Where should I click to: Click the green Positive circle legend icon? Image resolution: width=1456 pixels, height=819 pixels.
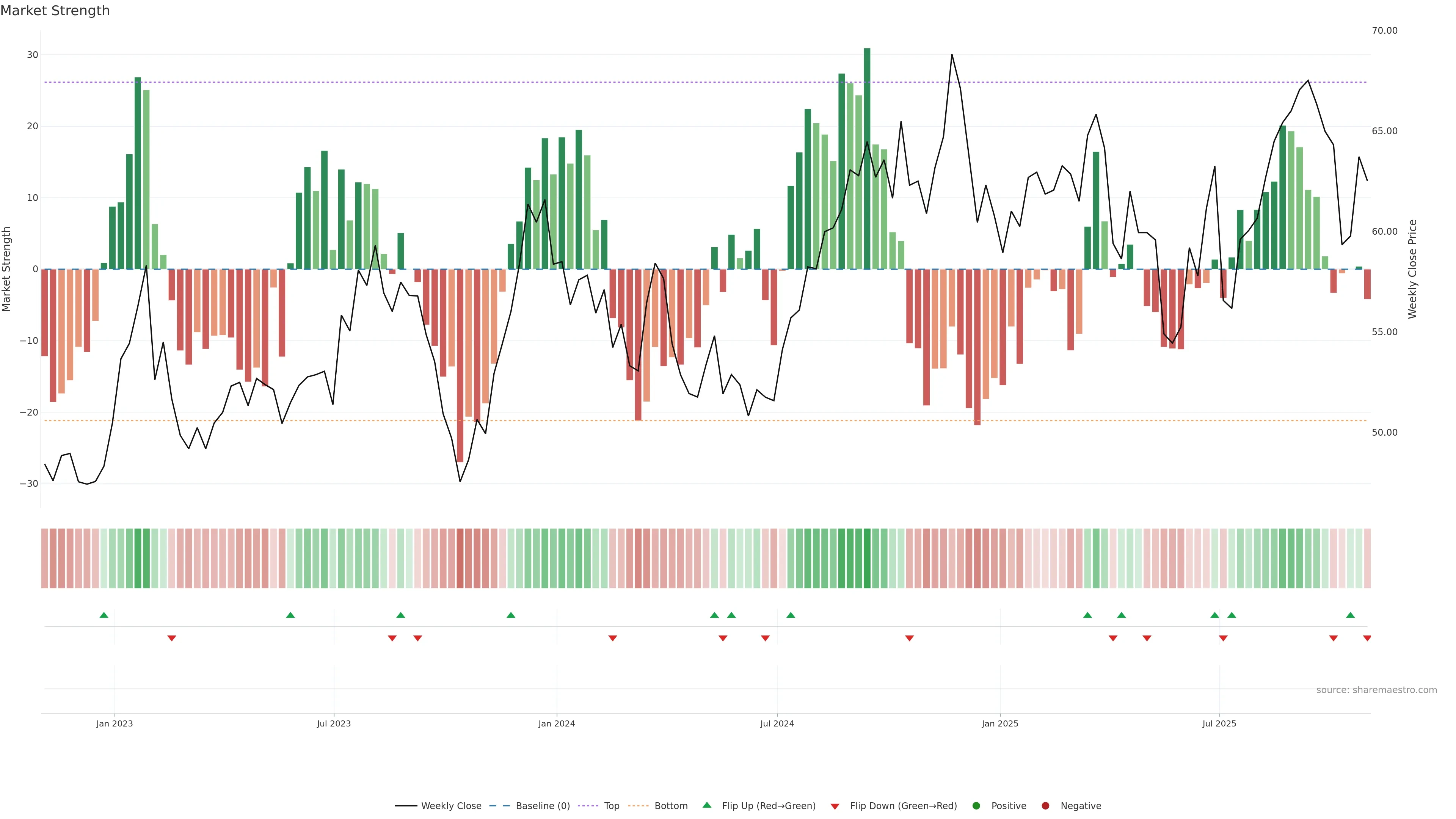click(x=976, y=805)
